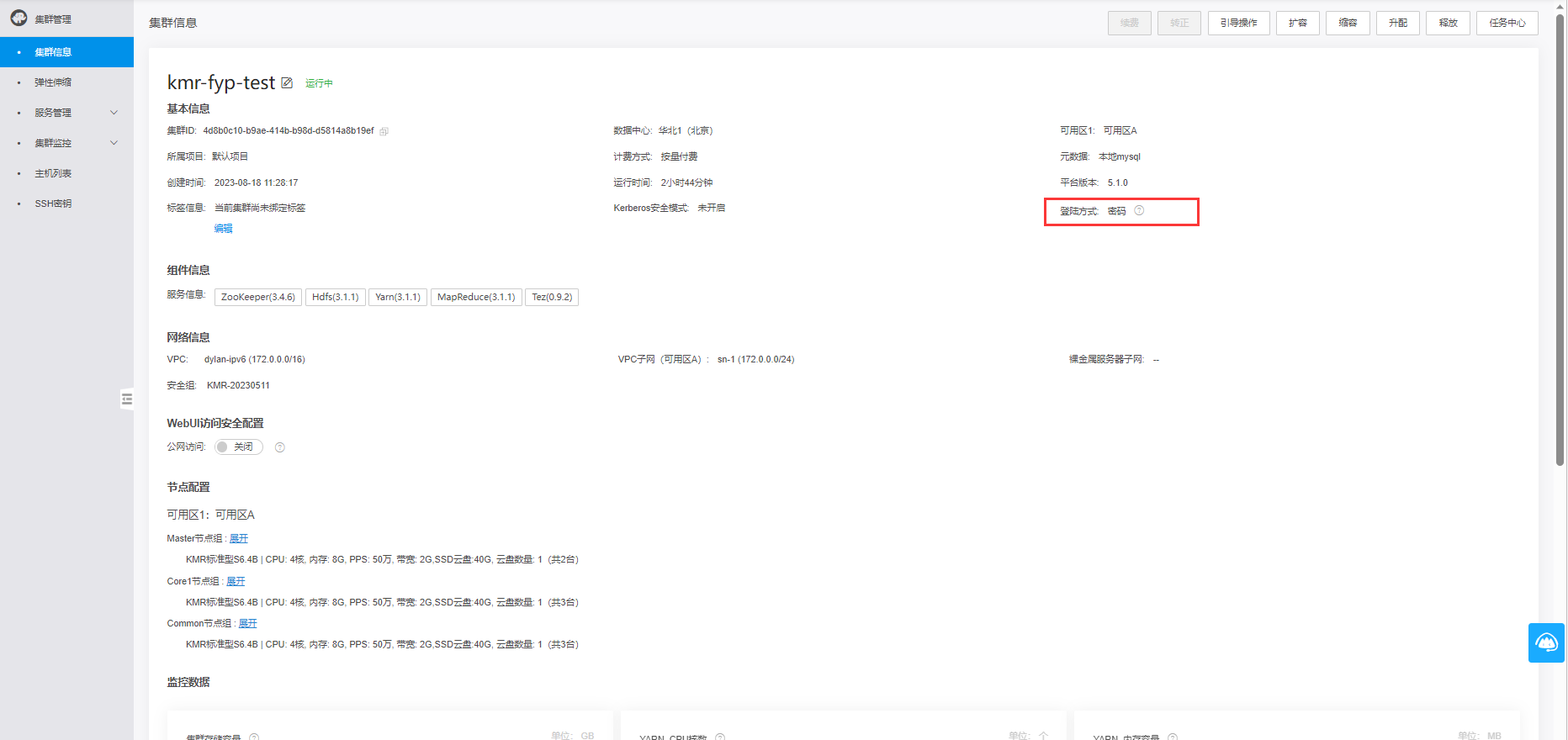This screenshot has height=740, width=1568.
Task: Select cluster ID text 4d8b0c10-b9ae-414b-b98d-d5814a8b19ef
Action: pyautogui.click(x=289, y=130)
